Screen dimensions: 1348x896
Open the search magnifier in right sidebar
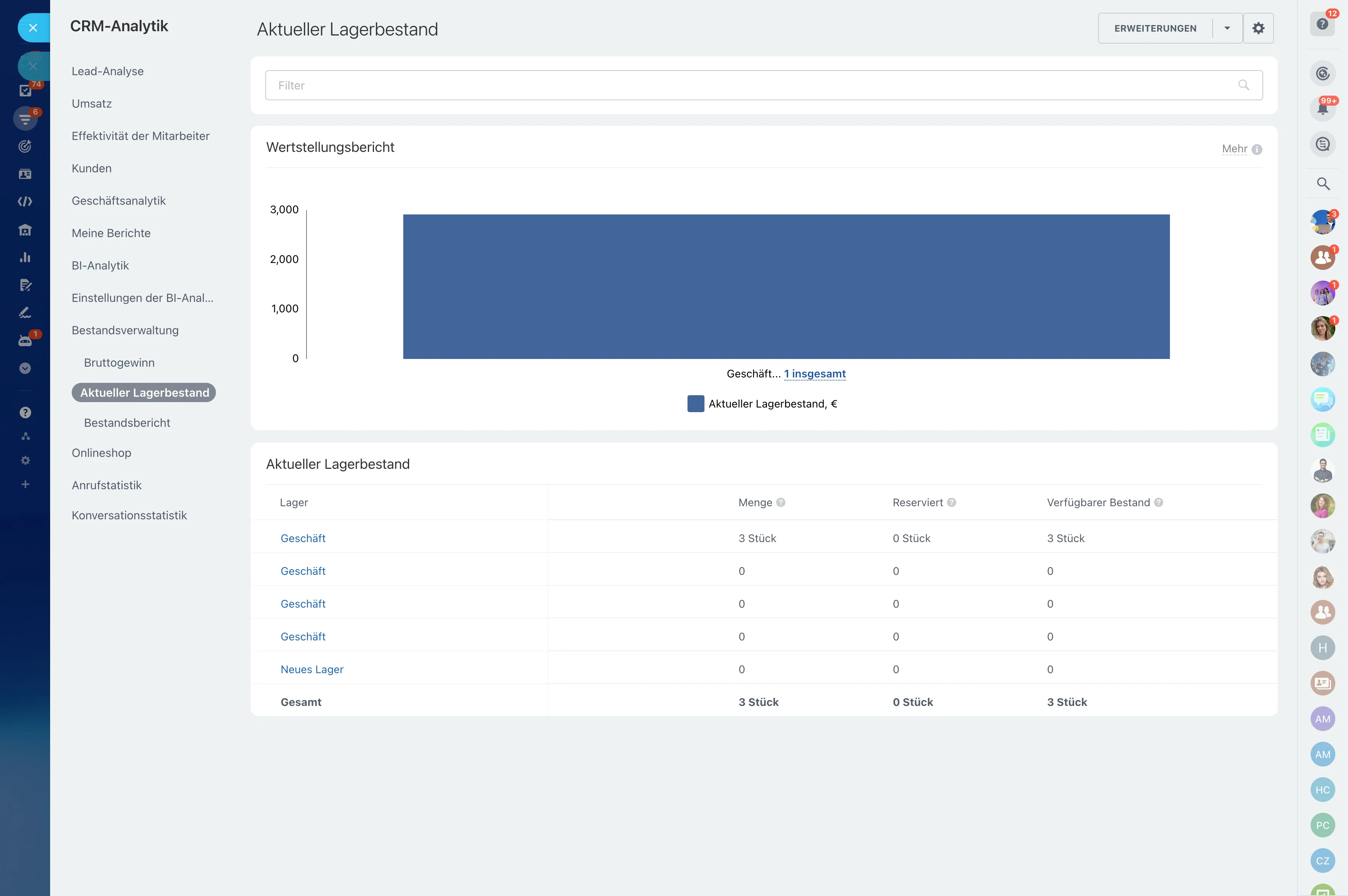point(1323,184)
